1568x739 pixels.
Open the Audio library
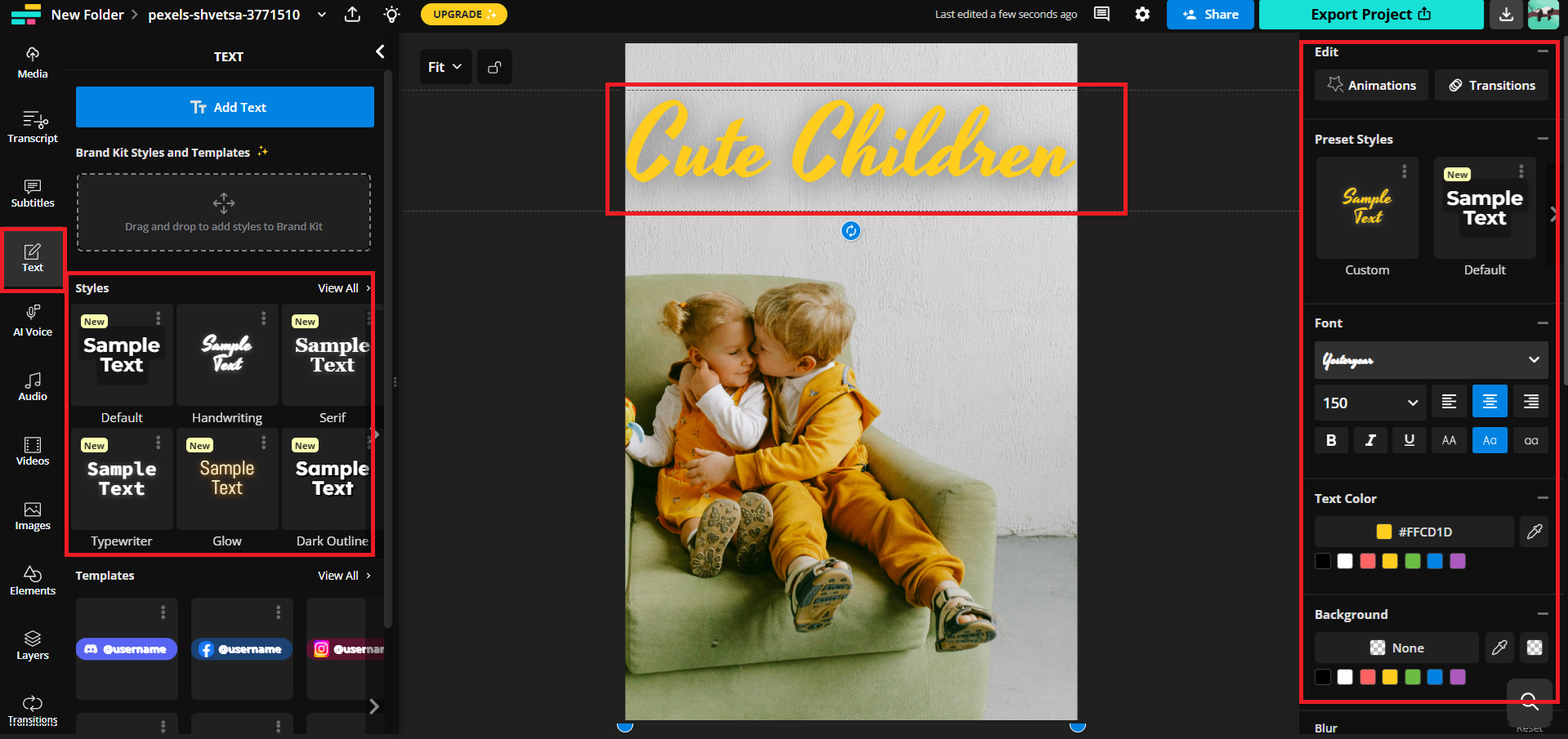32,385
